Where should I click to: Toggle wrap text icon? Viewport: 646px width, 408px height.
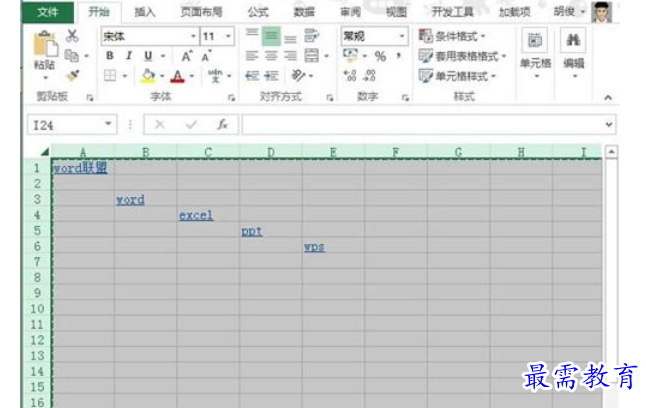(311, 36)
